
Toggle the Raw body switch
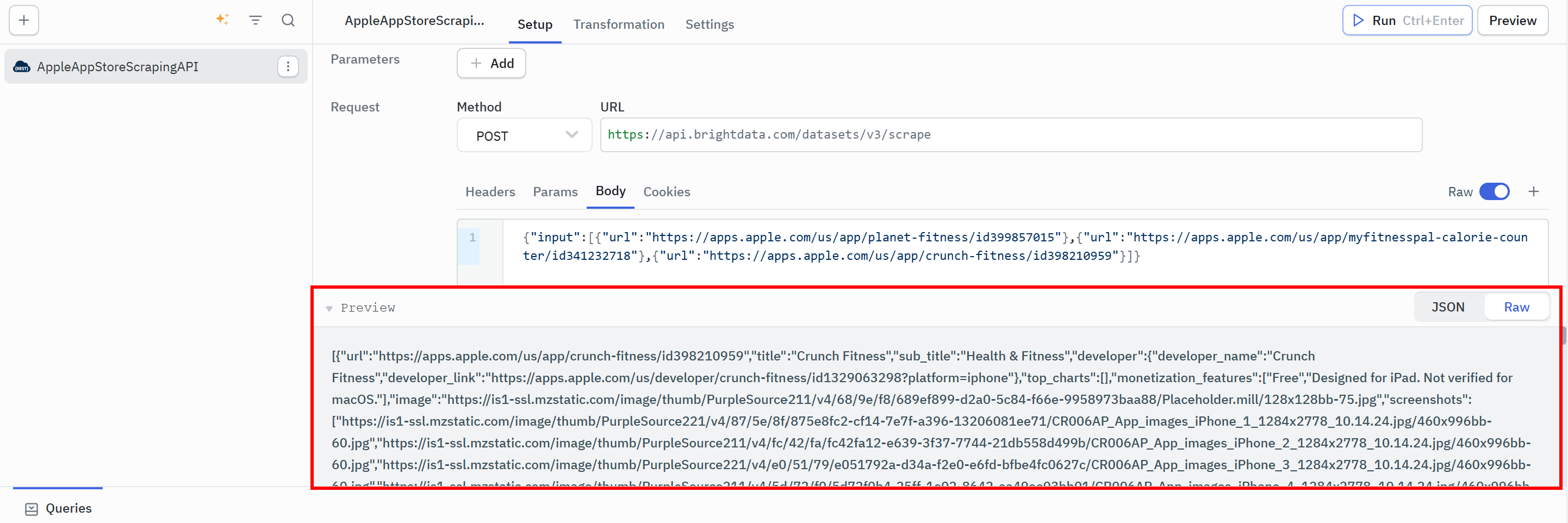click(x=1495, y=192)
